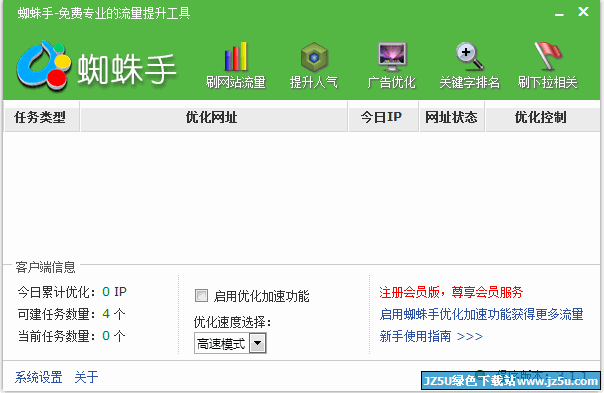Click the 今日累计优化 0 IP value
Viewport: 604px width, 393px height.
[114, 292]
